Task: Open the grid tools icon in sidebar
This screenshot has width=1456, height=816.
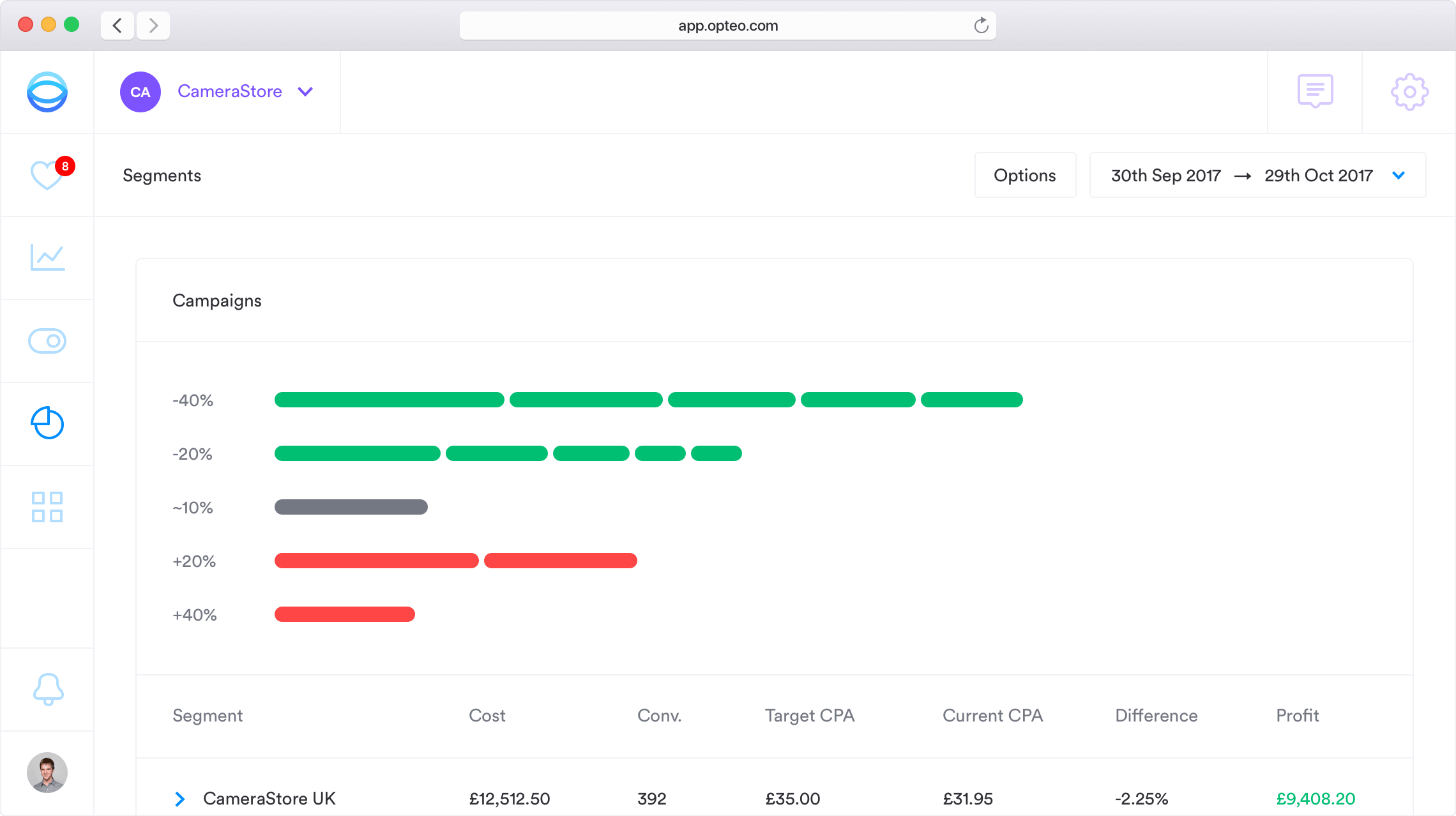Action: click(47, 506)
